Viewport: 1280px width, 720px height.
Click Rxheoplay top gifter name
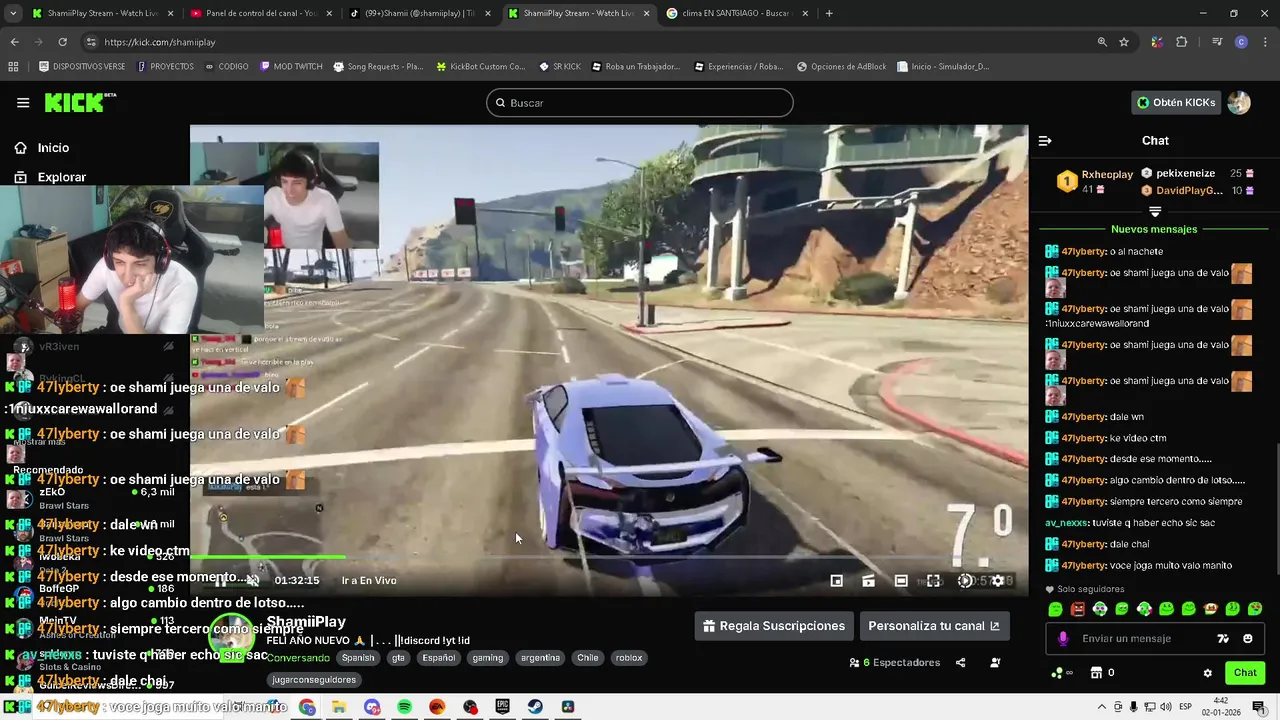[x=1107, y=175]
